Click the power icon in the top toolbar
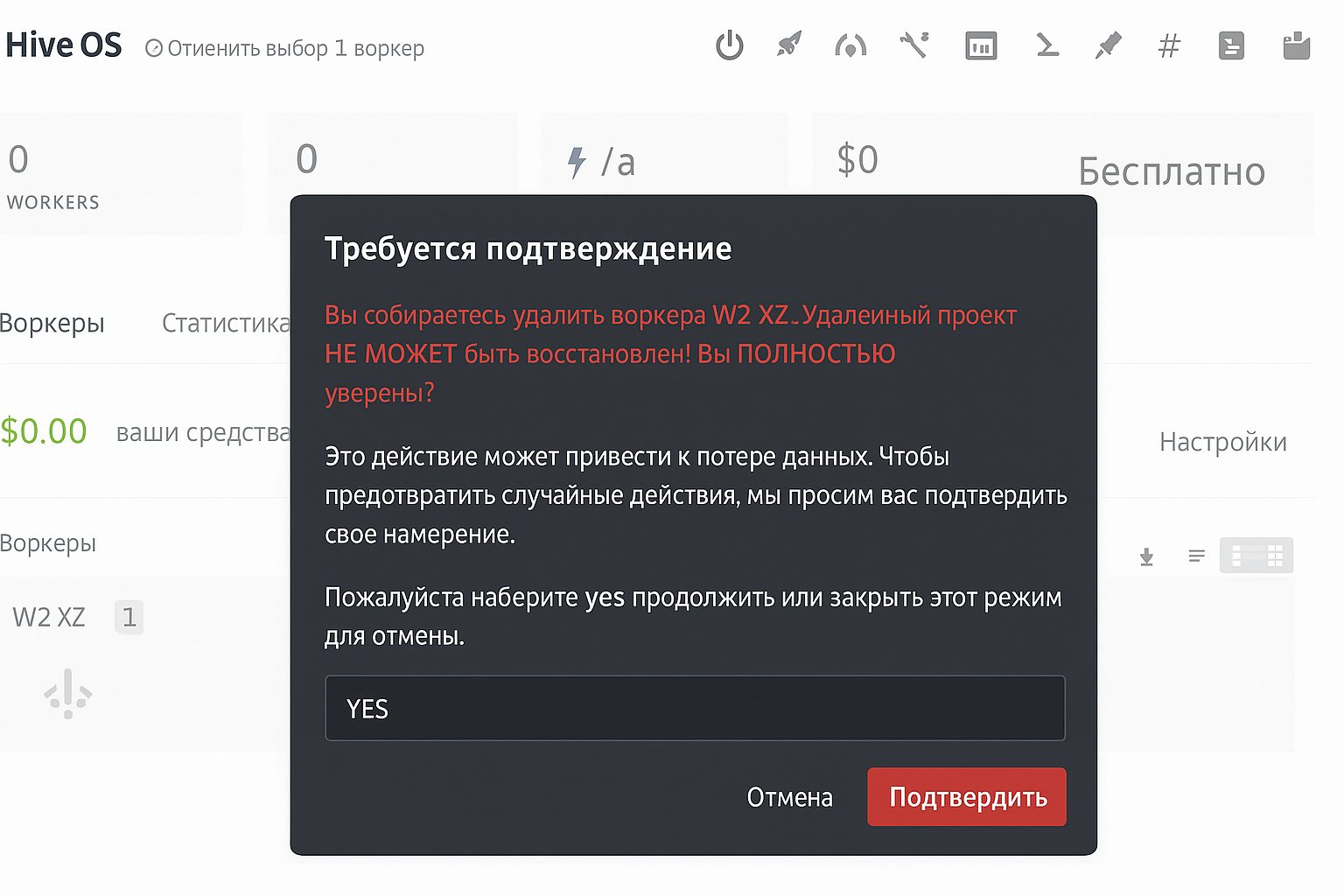1344x896 pixels. [x=729, y=45]
